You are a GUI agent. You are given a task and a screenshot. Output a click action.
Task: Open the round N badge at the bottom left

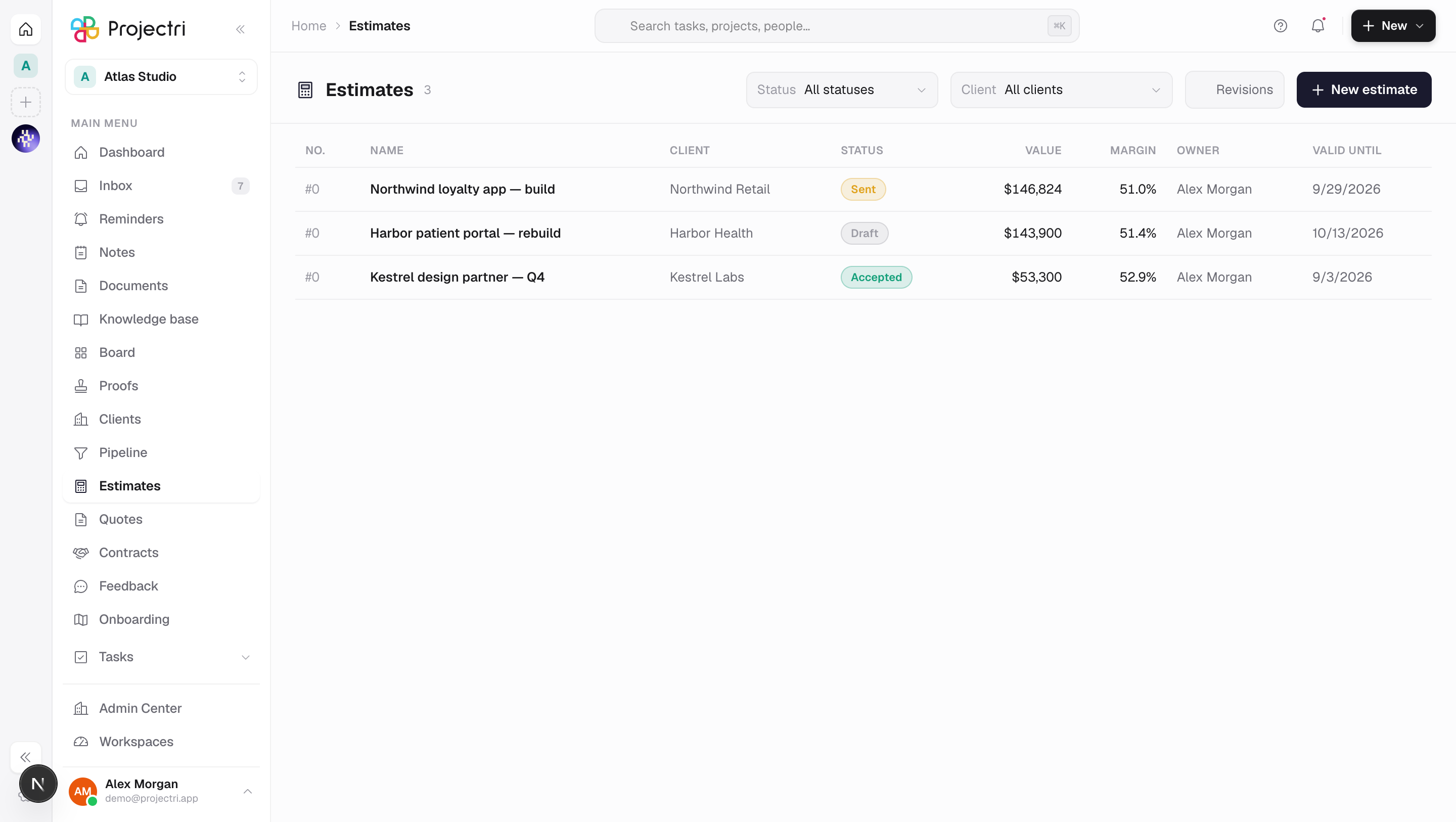(x=38, y=784)
